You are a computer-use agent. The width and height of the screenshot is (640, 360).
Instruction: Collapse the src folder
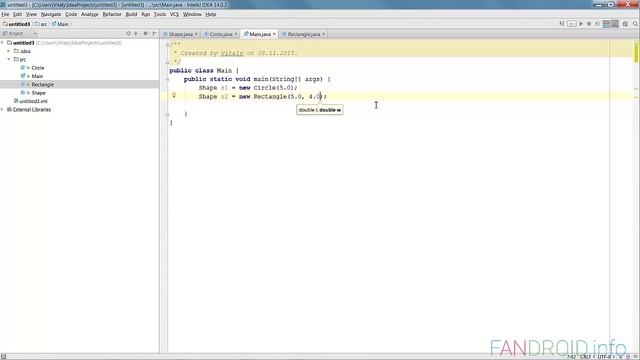[9, 59]
